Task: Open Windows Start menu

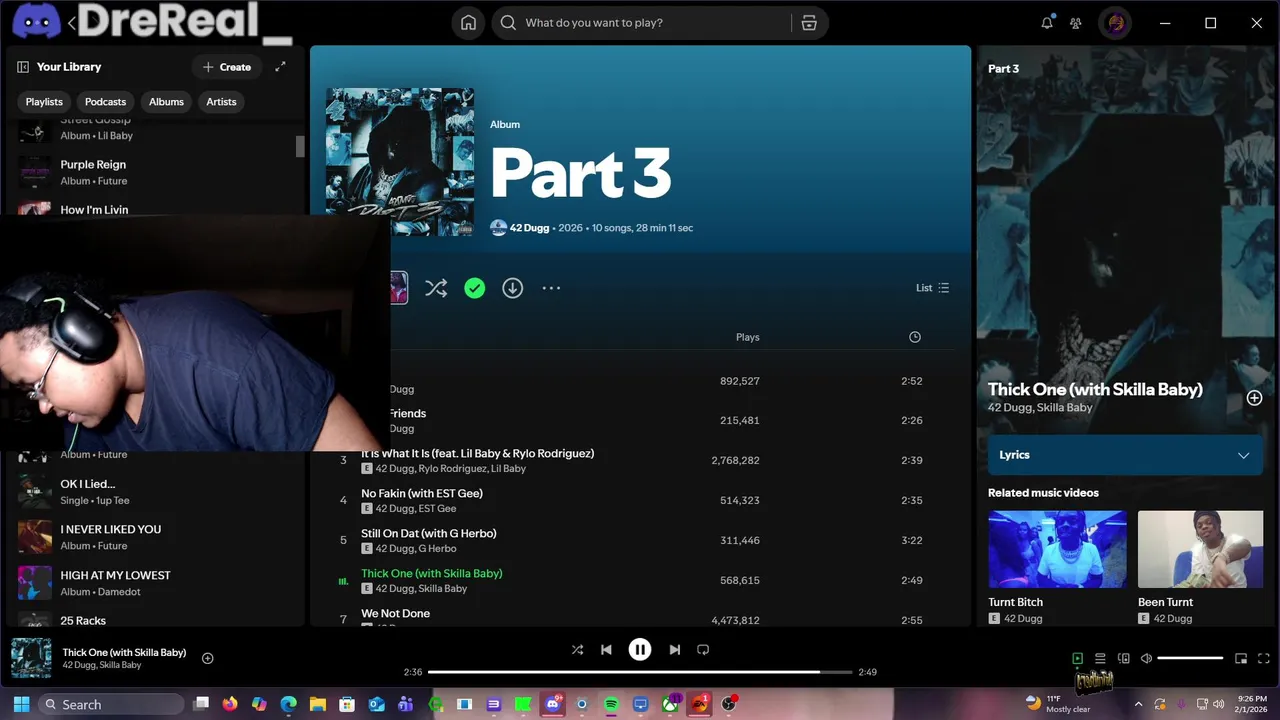Action: 21,704
